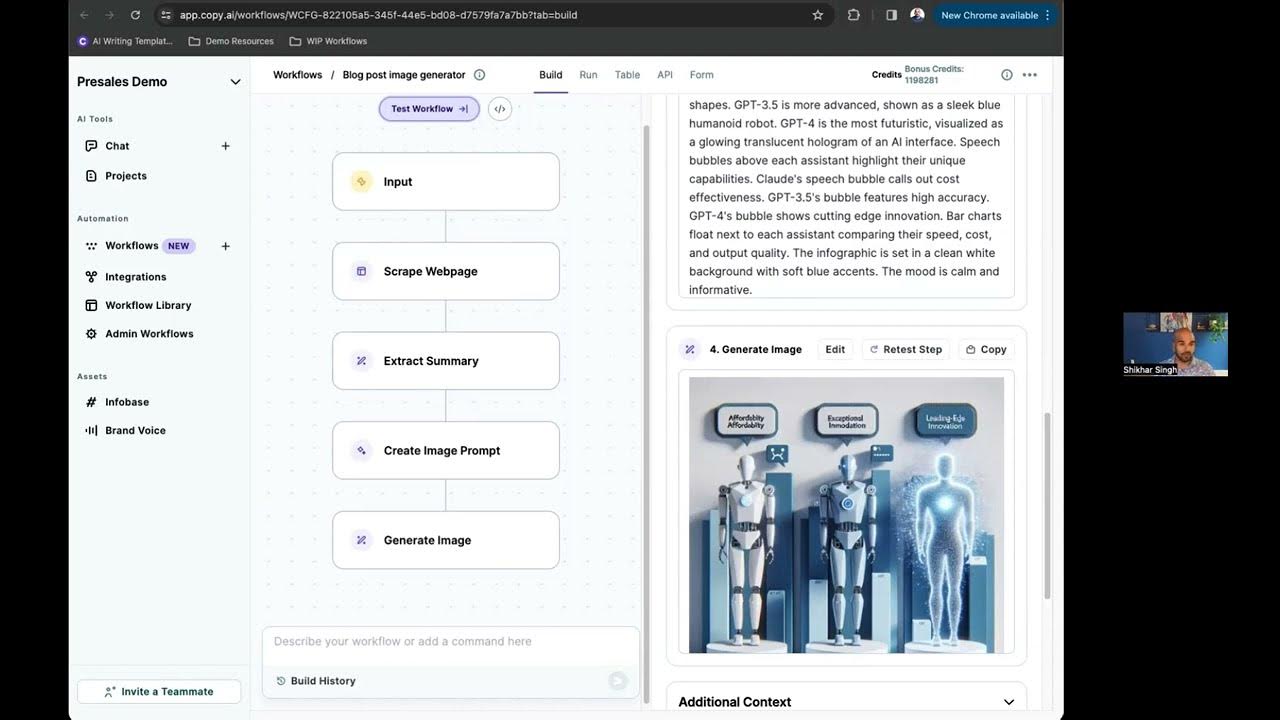Viewport: 1280px width, 720px height.
Task: Expand the Presales Demo workspace dropdown
Action: (235, 82)
